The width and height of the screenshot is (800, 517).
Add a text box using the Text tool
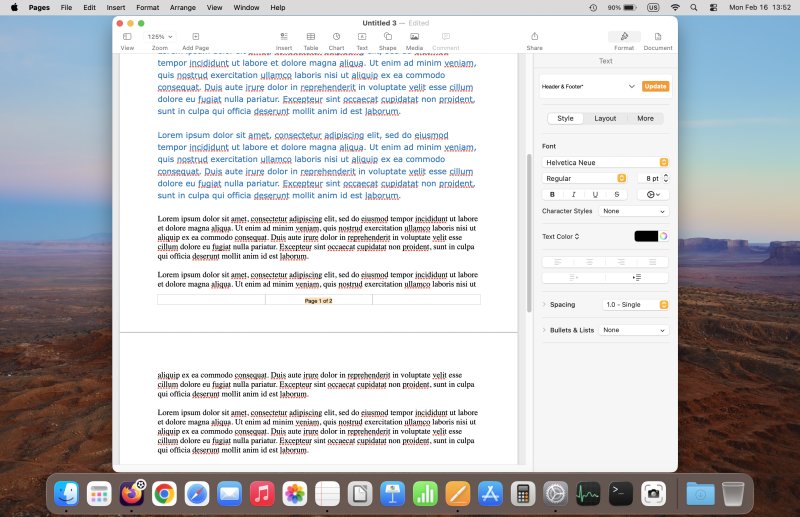click(x=362, y=37)
